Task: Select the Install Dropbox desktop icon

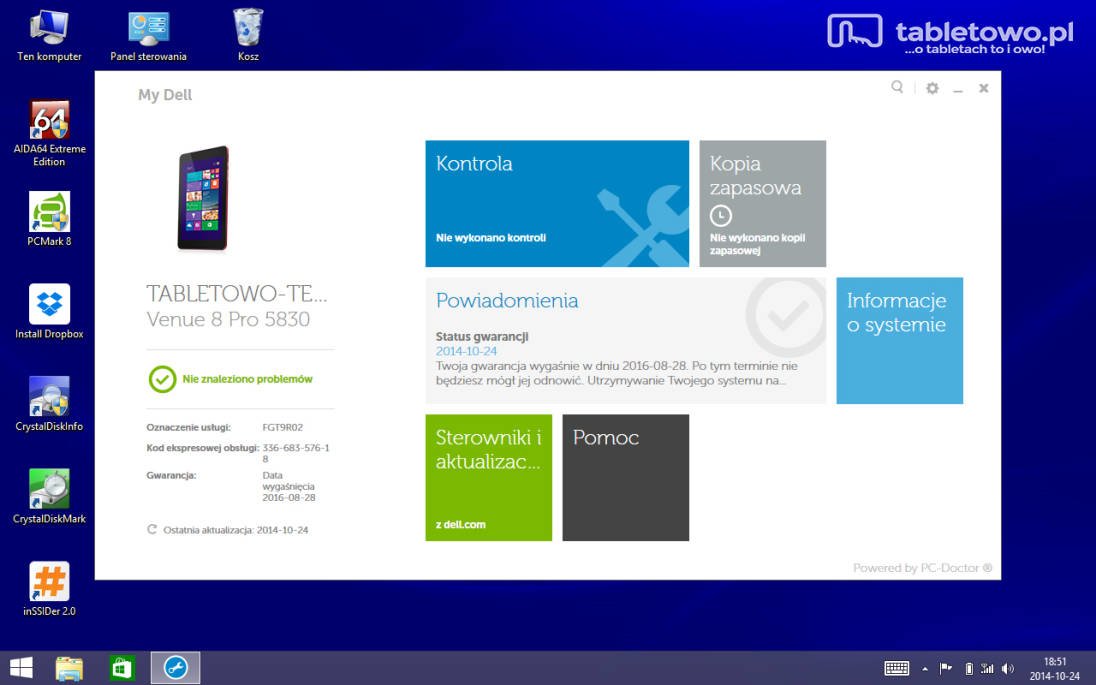Action: [49, 312]
